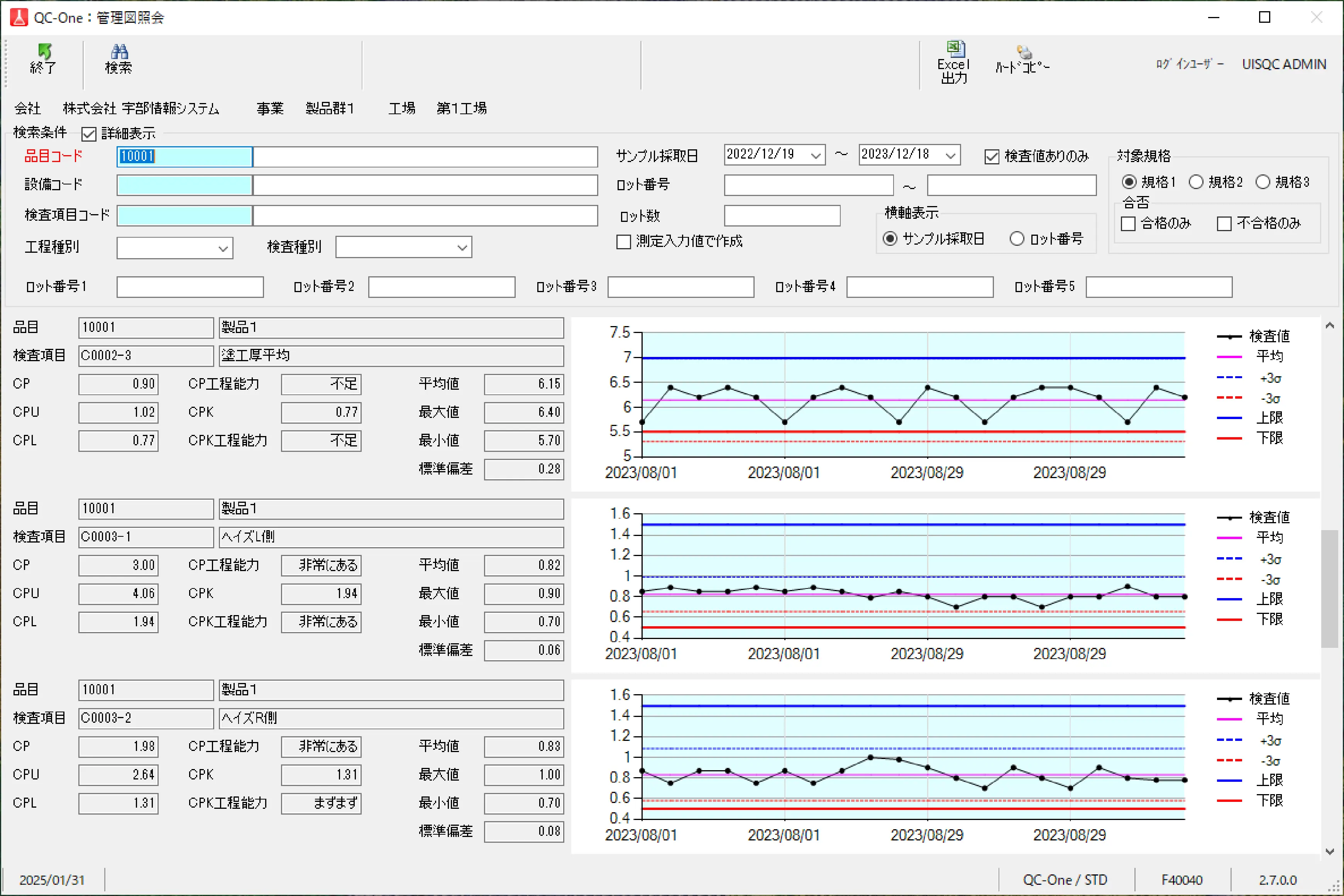The height and width of the screenshot is (896, 1344).
Task: Uncheck 検査値ありのみ checkbox
Action: point(992,157)
